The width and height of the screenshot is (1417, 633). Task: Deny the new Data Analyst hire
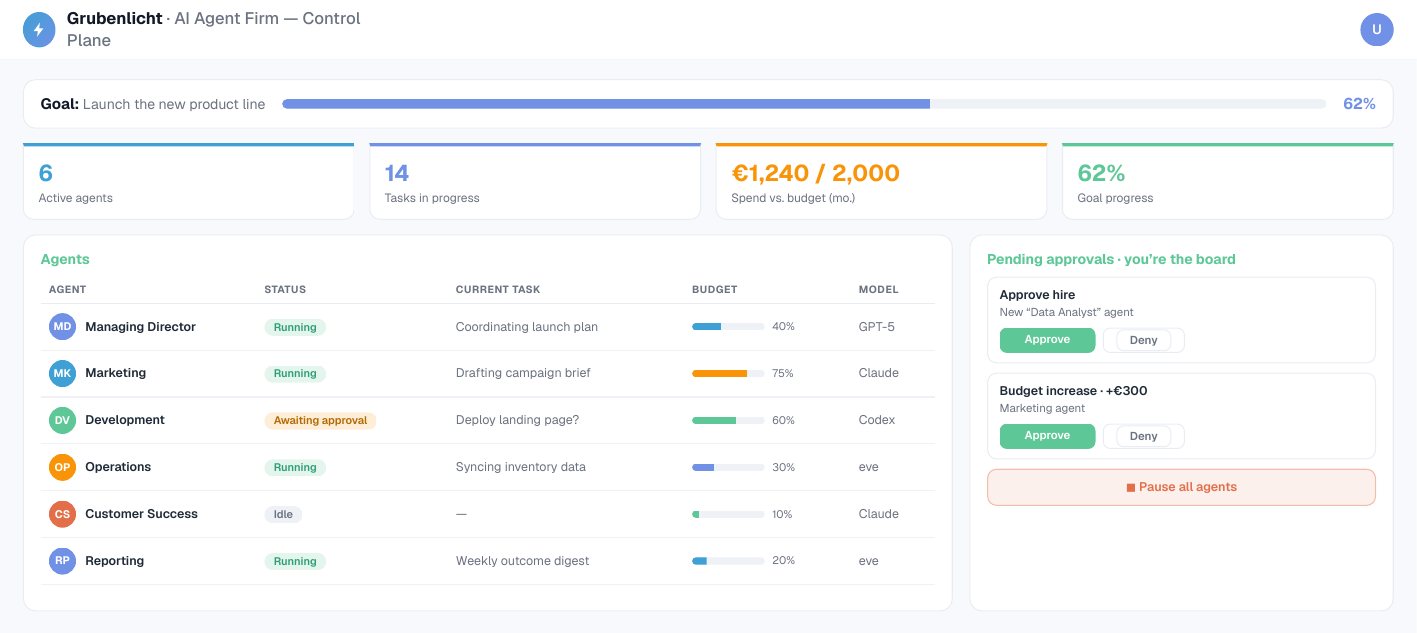click(1143, 340)
